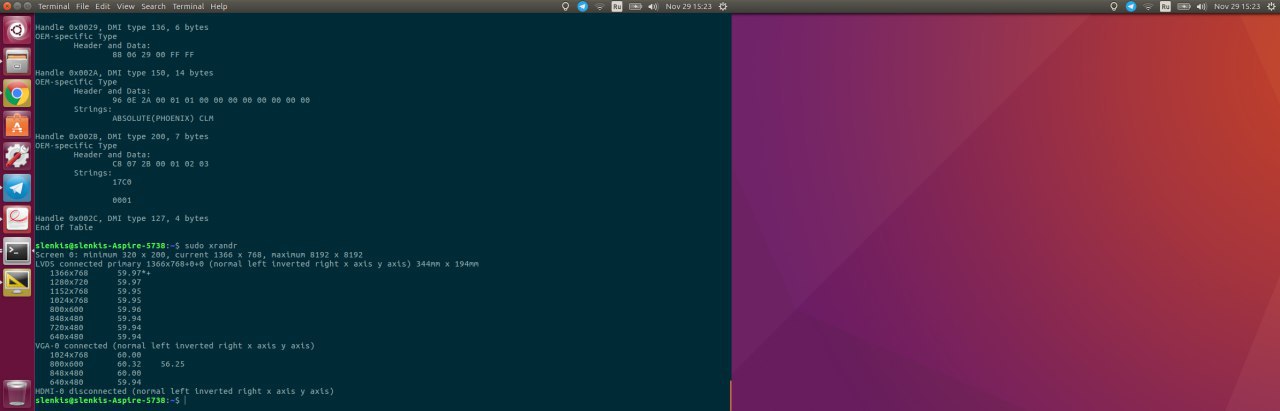Click the '17C0' string value
Screen dimensions: 1280x411
tap(122, 182)
